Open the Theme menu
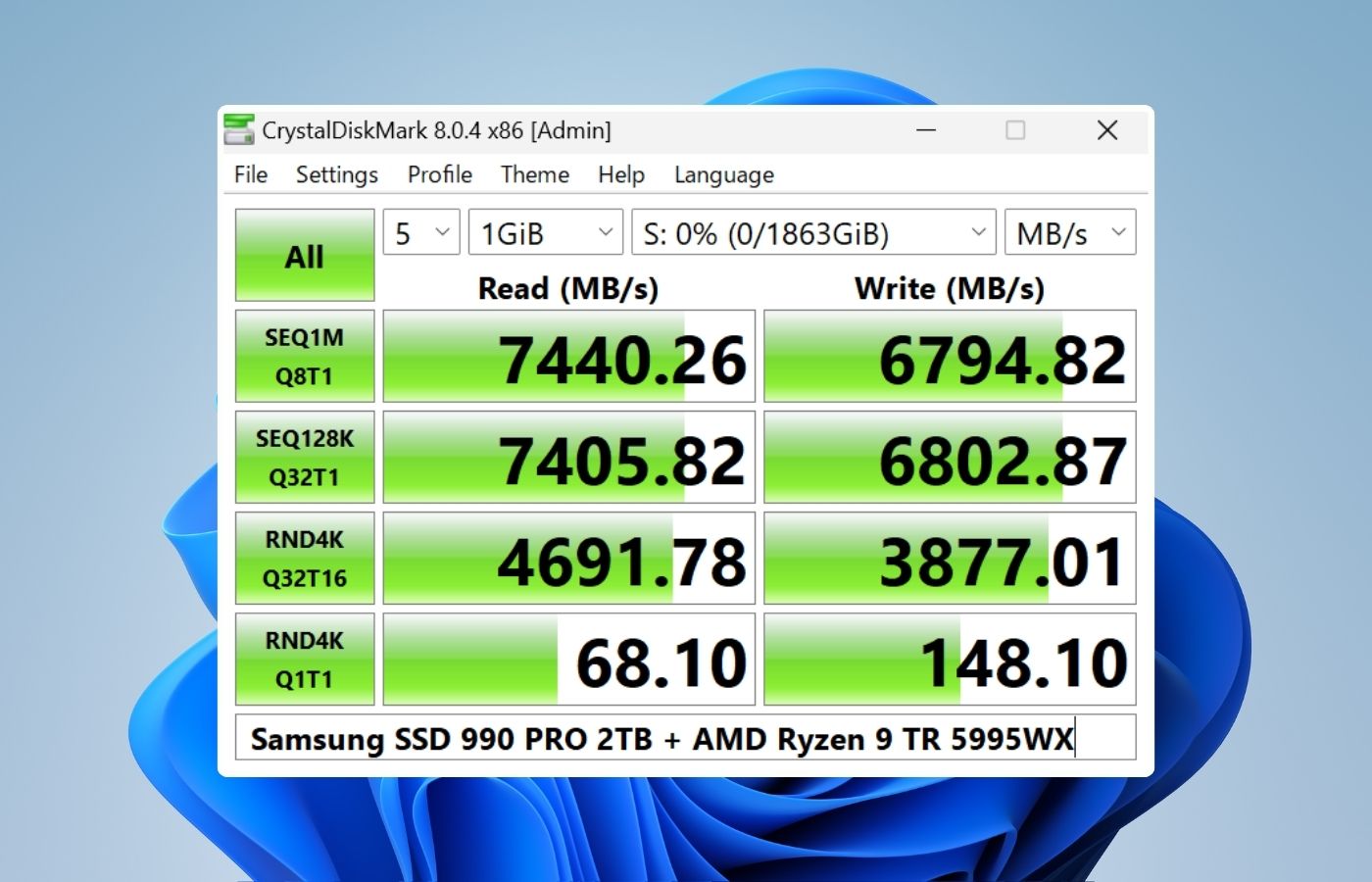 tap(534, 174)
